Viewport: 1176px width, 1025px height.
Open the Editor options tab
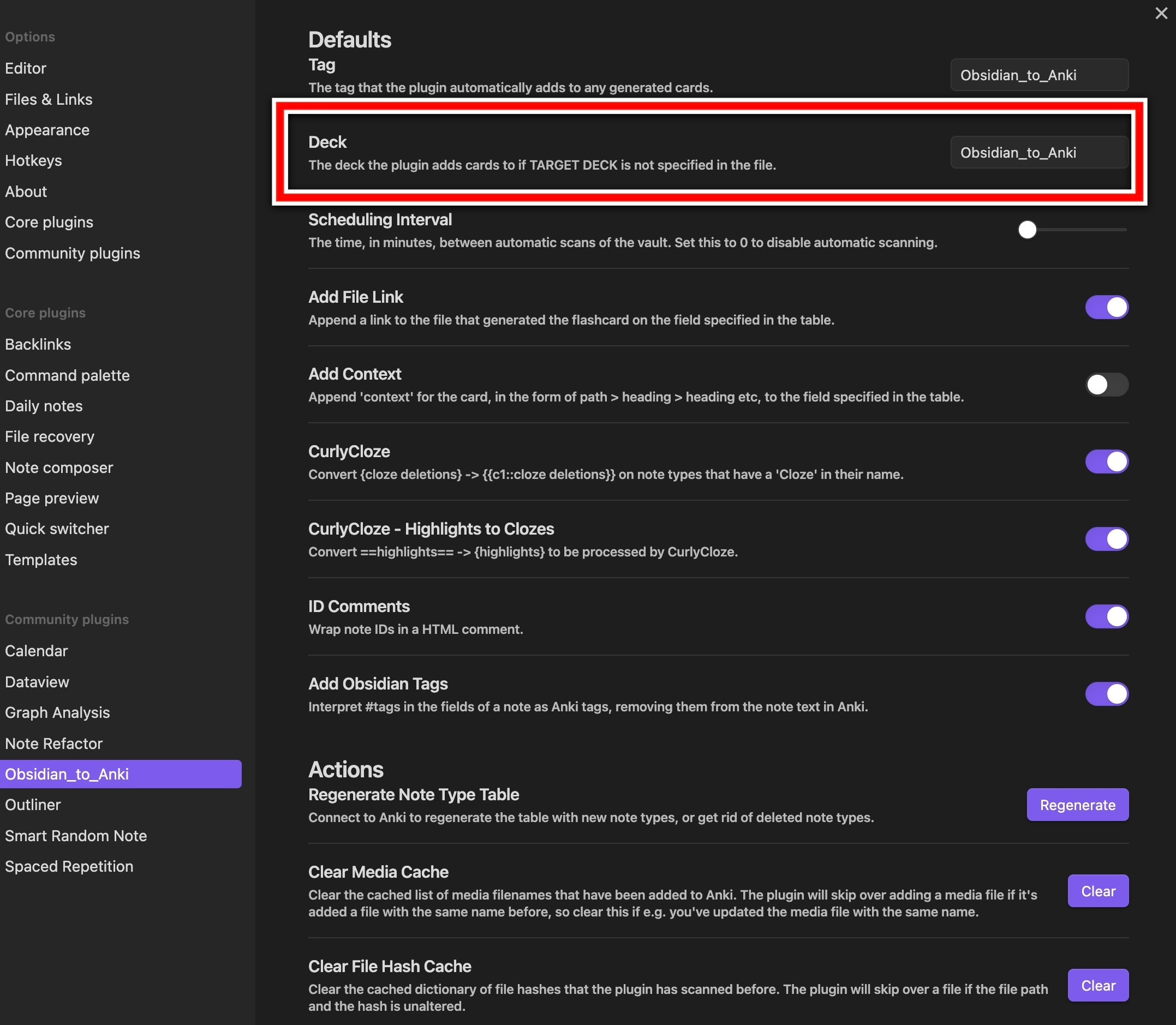click(x=26, y=69)
